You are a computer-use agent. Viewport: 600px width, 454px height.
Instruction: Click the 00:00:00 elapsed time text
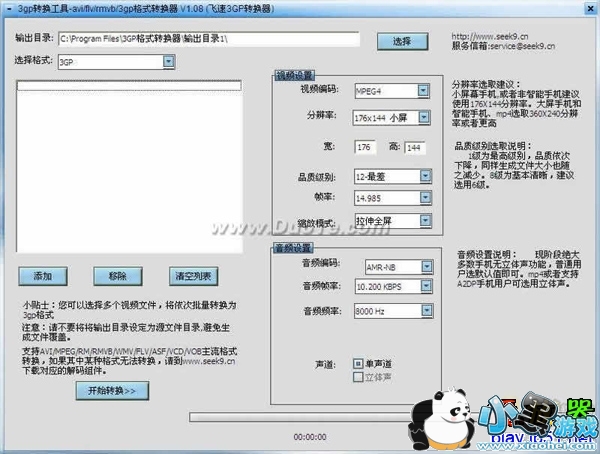tap(310, 437)
